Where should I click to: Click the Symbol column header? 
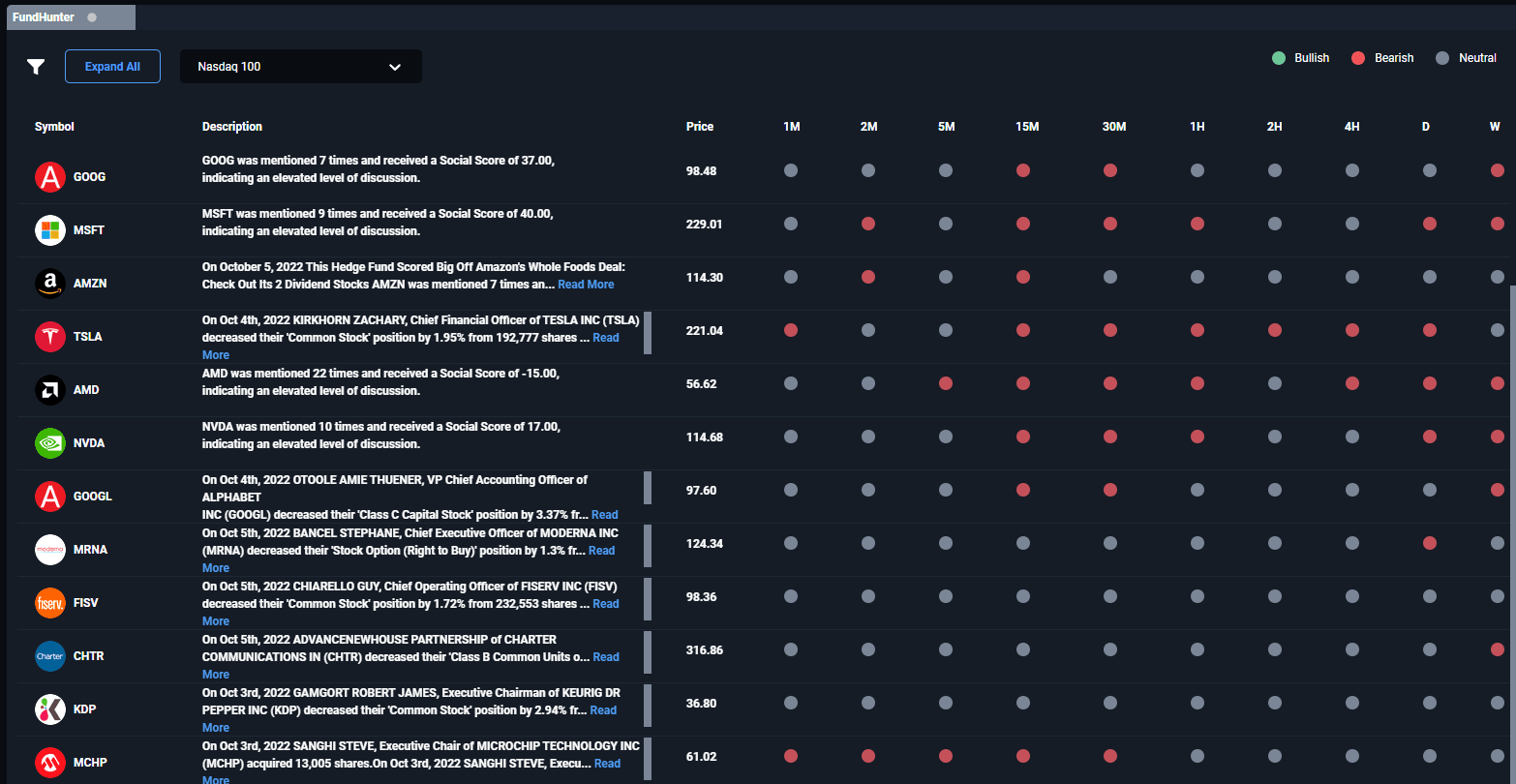click(x=54, y=127)
